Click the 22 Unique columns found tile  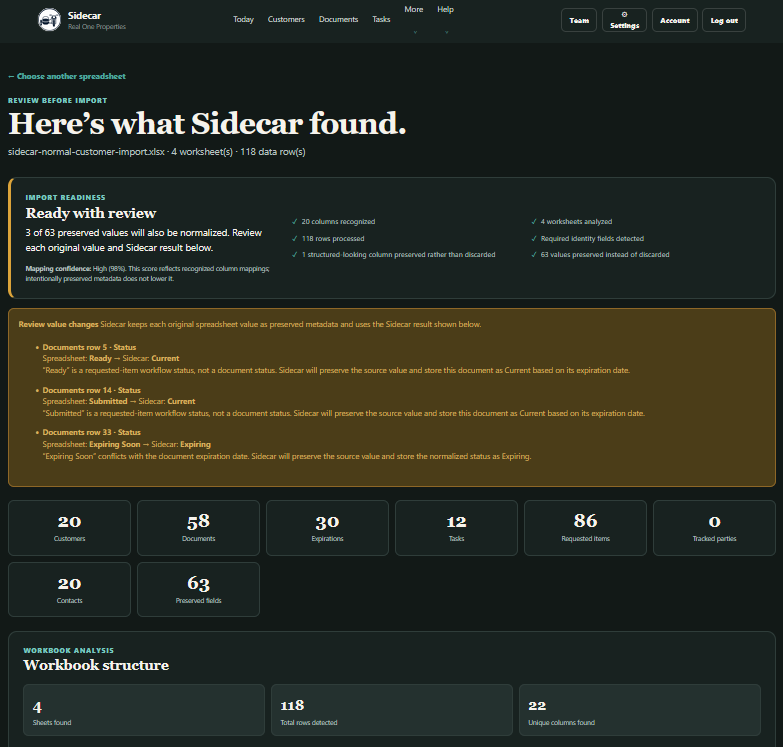click(640, 710)
